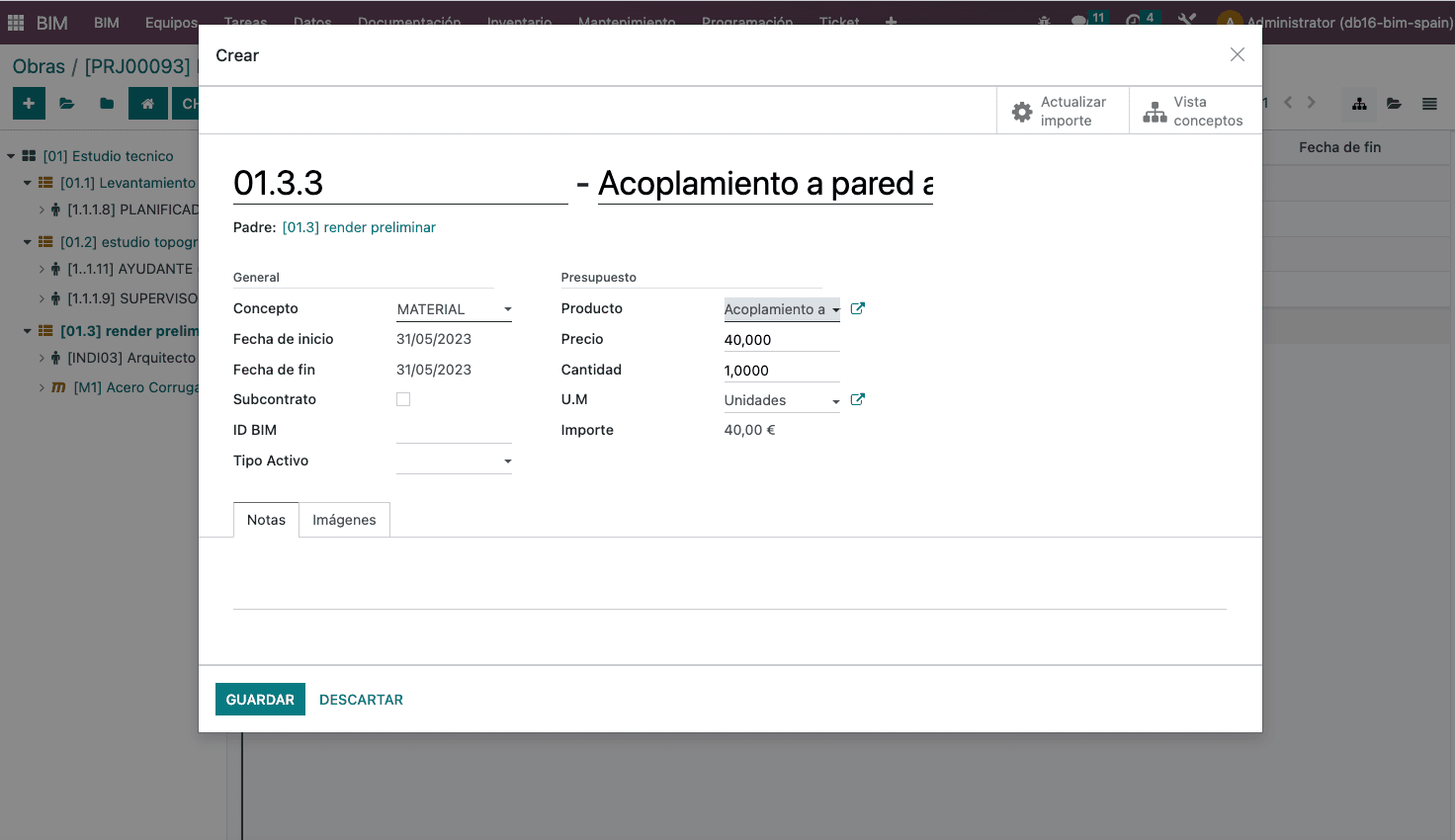This screenshot has height=840, width=1455.
Task: Toggle the Subcontrato checkbox
Action: (x=403, y=399)
